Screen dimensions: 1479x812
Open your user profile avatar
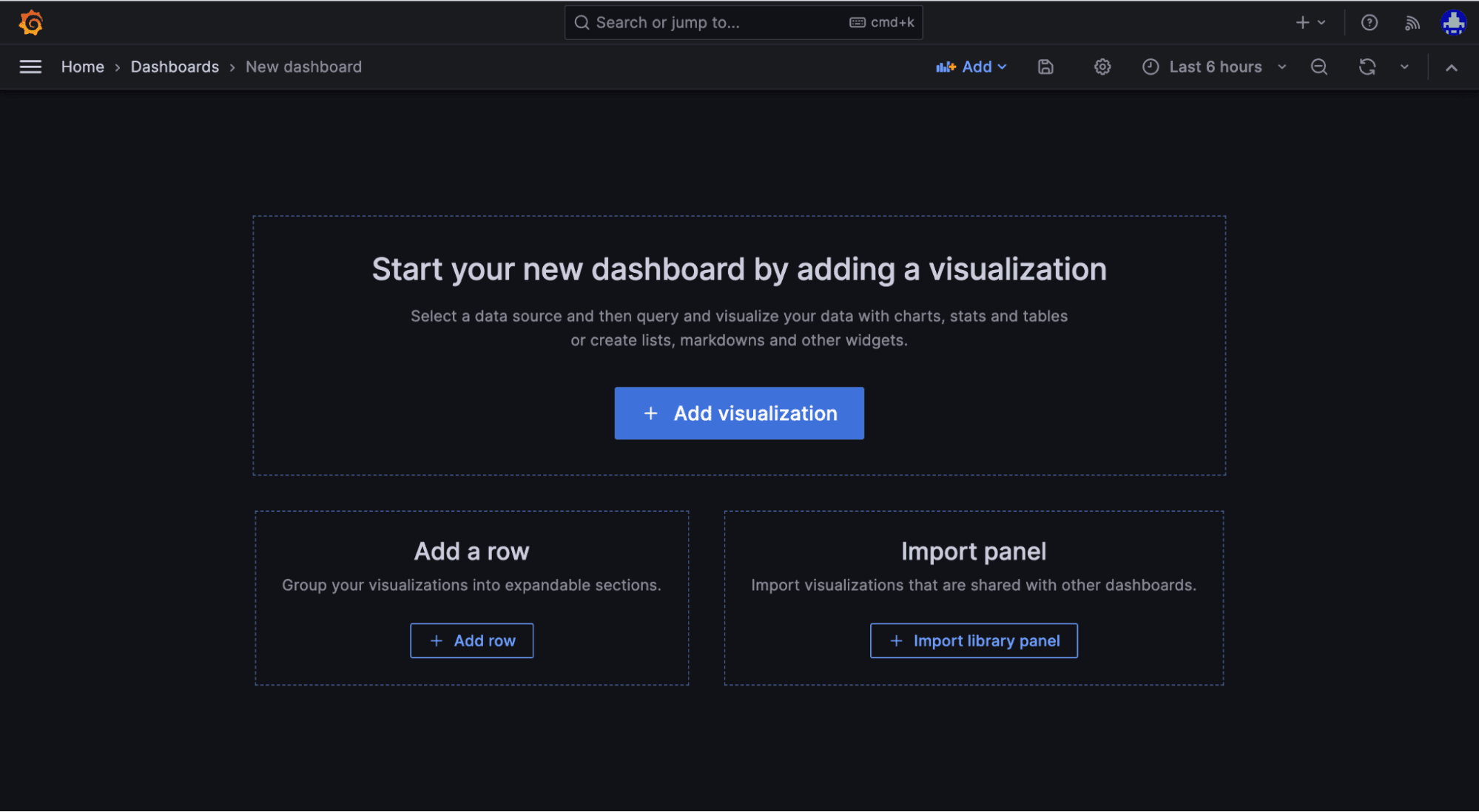pos(1453,22)
